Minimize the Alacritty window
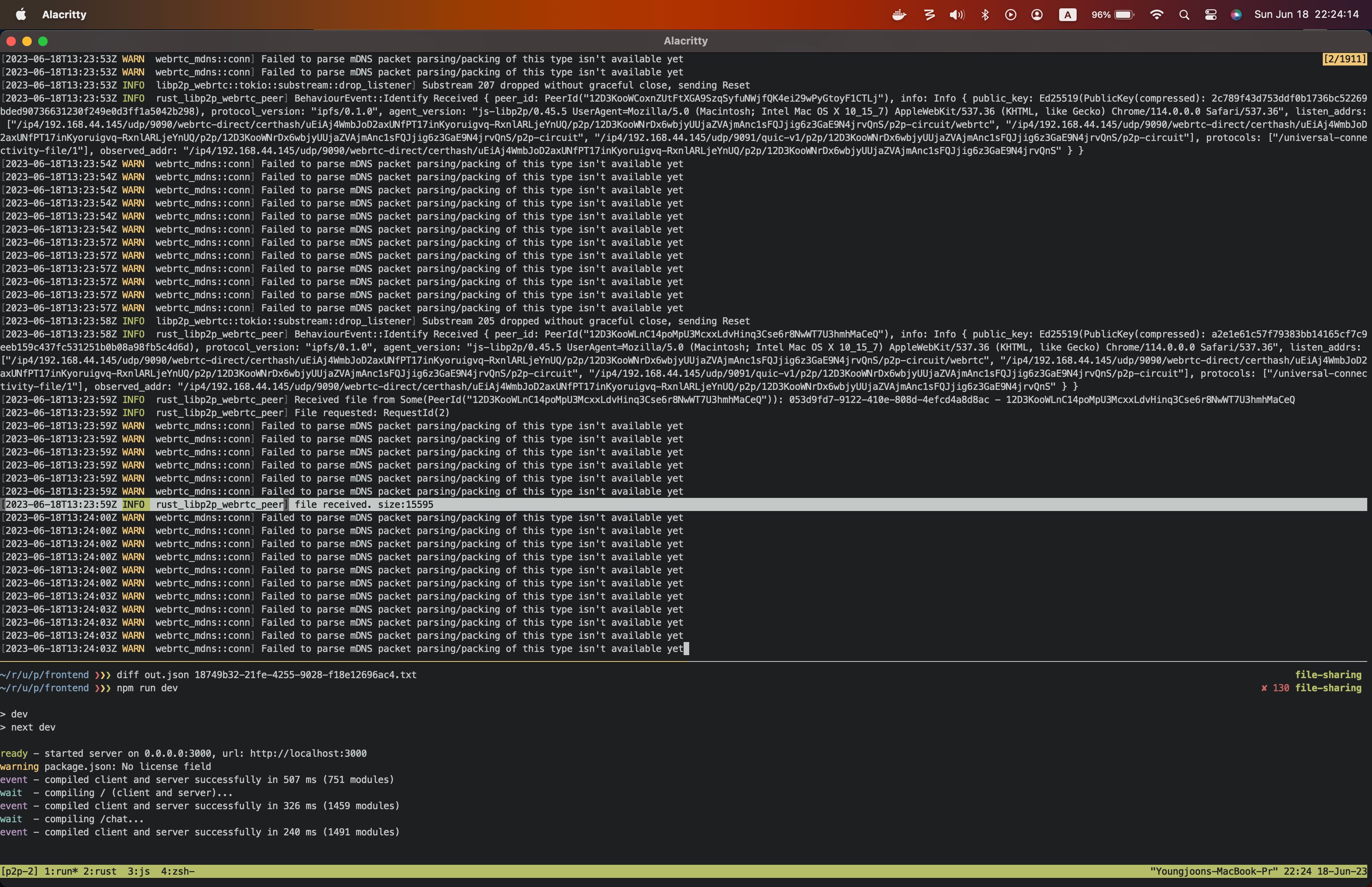 pos(27,41)
